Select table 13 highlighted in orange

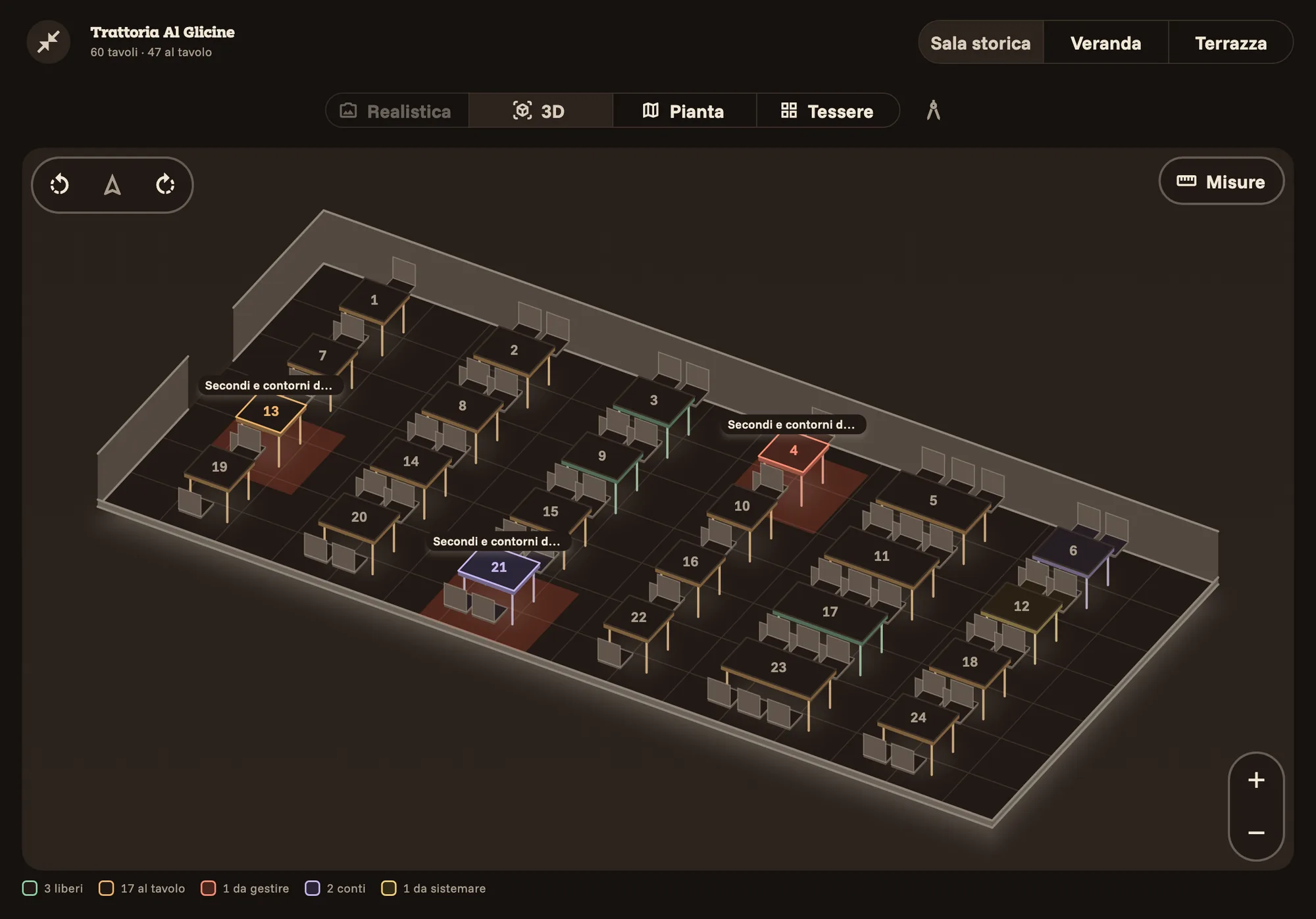[x=271, y=412]
